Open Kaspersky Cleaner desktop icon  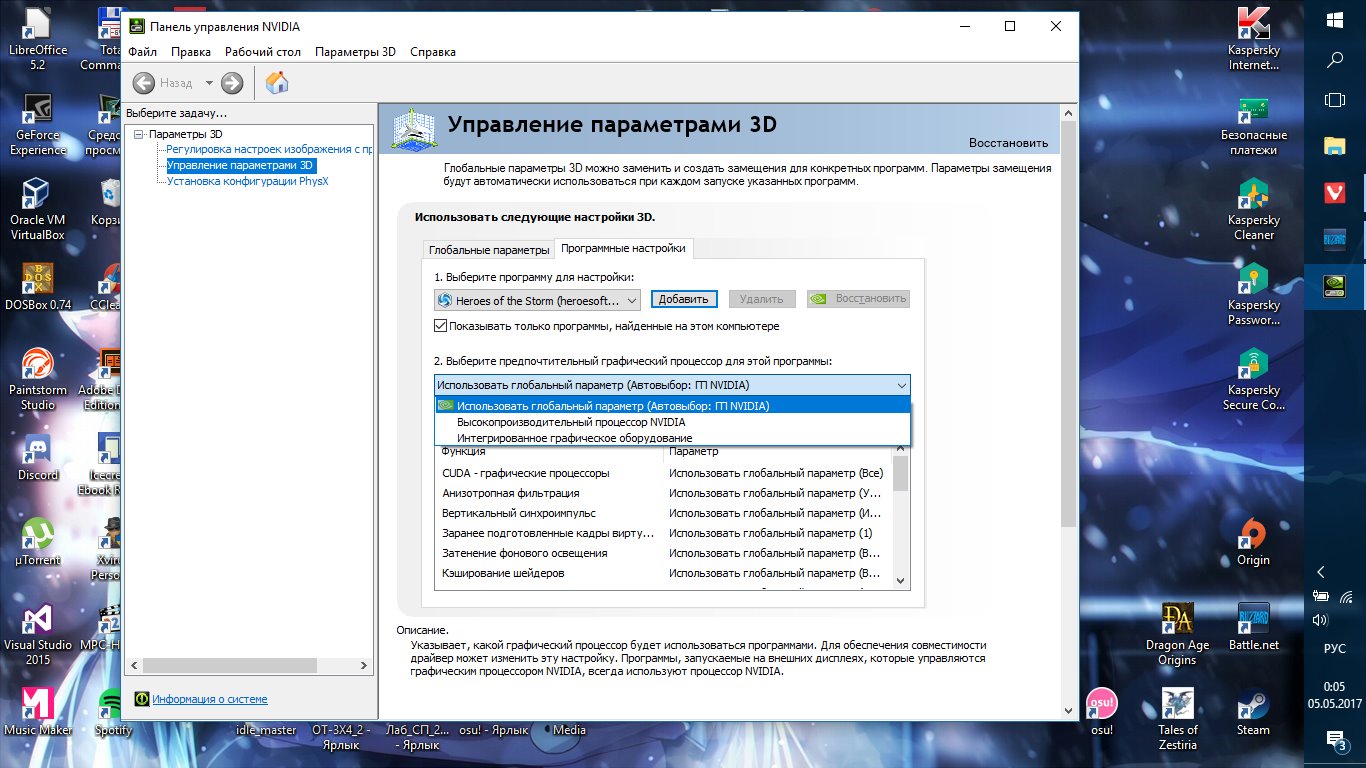pos(1254,210)
